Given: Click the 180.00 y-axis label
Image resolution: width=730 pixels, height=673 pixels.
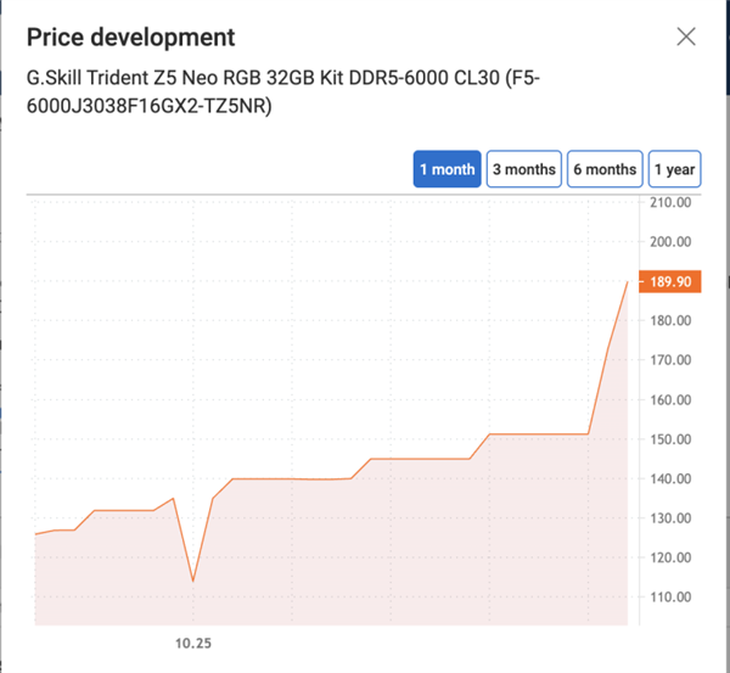Looking at the screenshot, I should (x=670, y=321).
